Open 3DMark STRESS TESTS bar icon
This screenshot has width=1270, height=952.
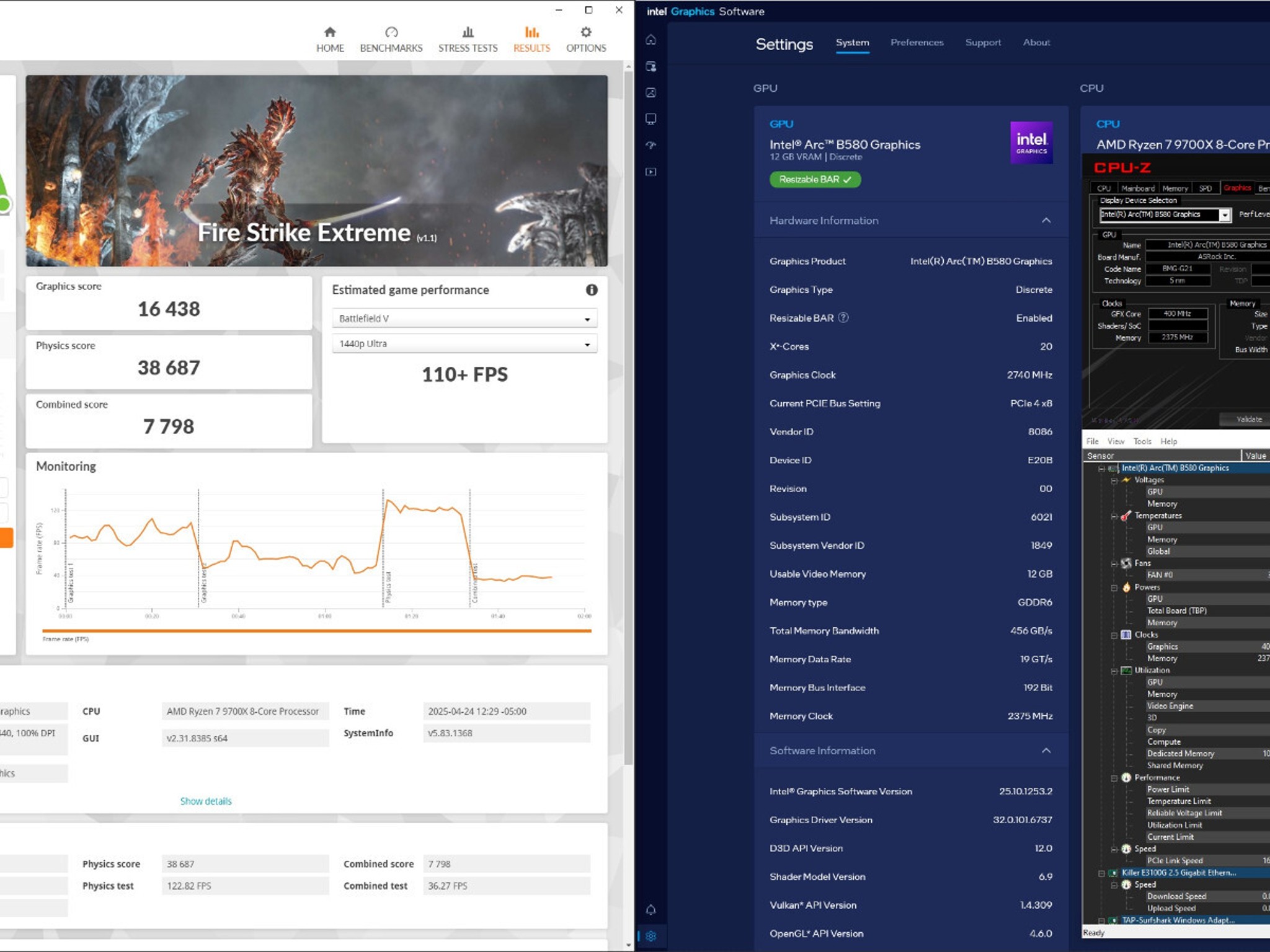(x=468, y=32)
